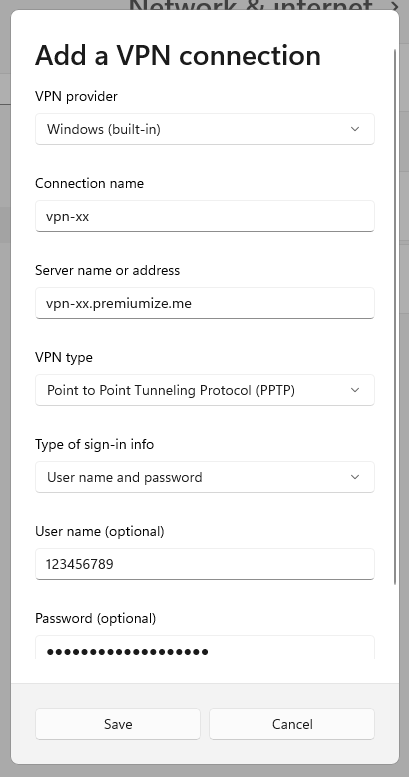
Task: Expand the User name and password dropdown
Action: point(205,477)
